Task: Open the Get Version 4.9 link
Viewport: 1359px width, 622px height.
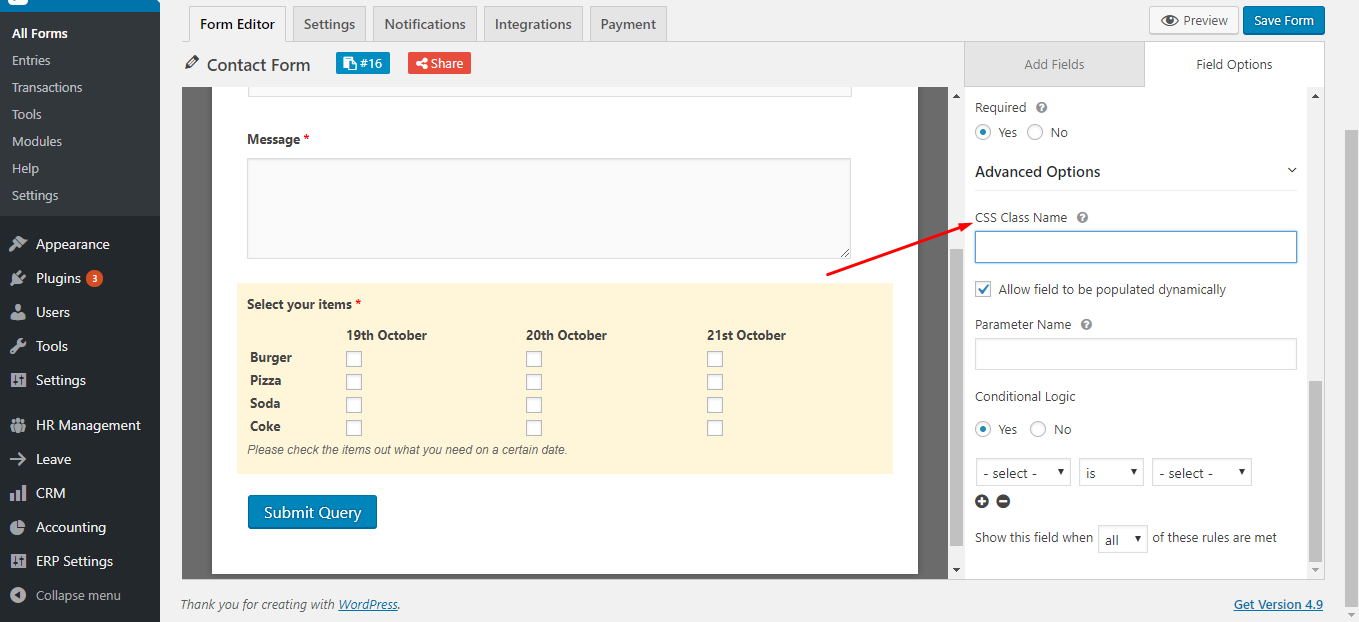Action: click(x=1278, y=604)
